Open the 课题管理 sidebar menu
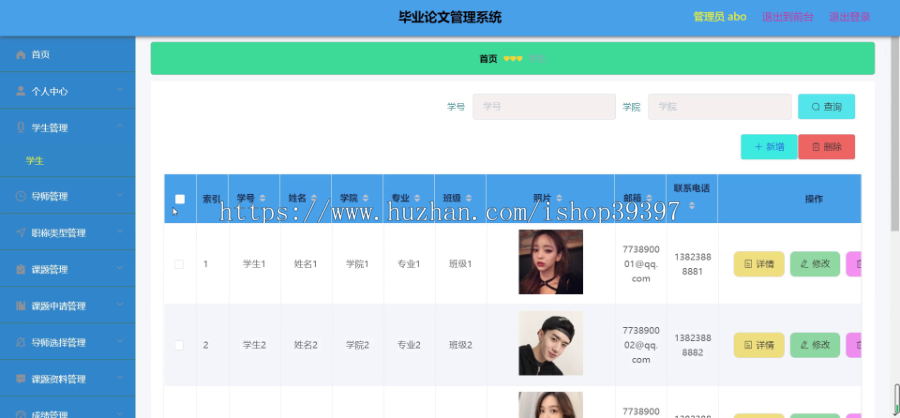Viewport: 900px width, 418px height. (x=68, y=269)
